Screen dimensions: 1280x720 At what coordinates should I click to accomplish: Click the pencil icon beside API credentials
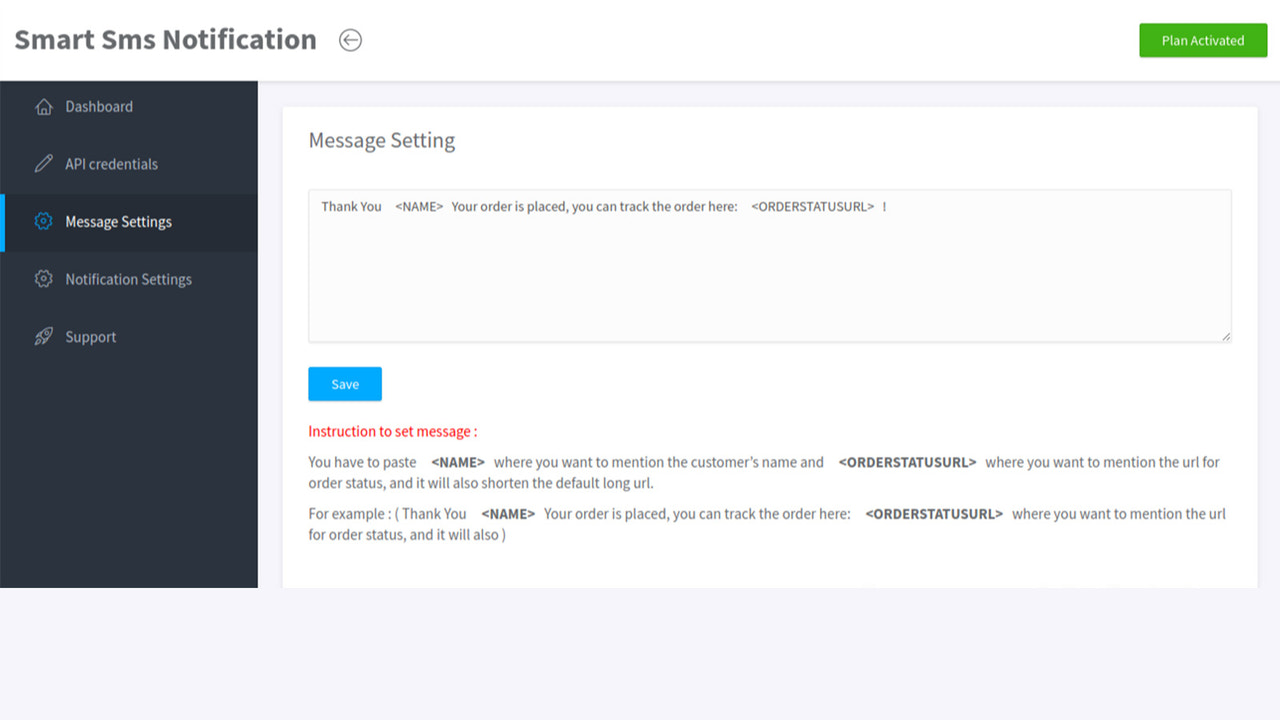point(44,164)
